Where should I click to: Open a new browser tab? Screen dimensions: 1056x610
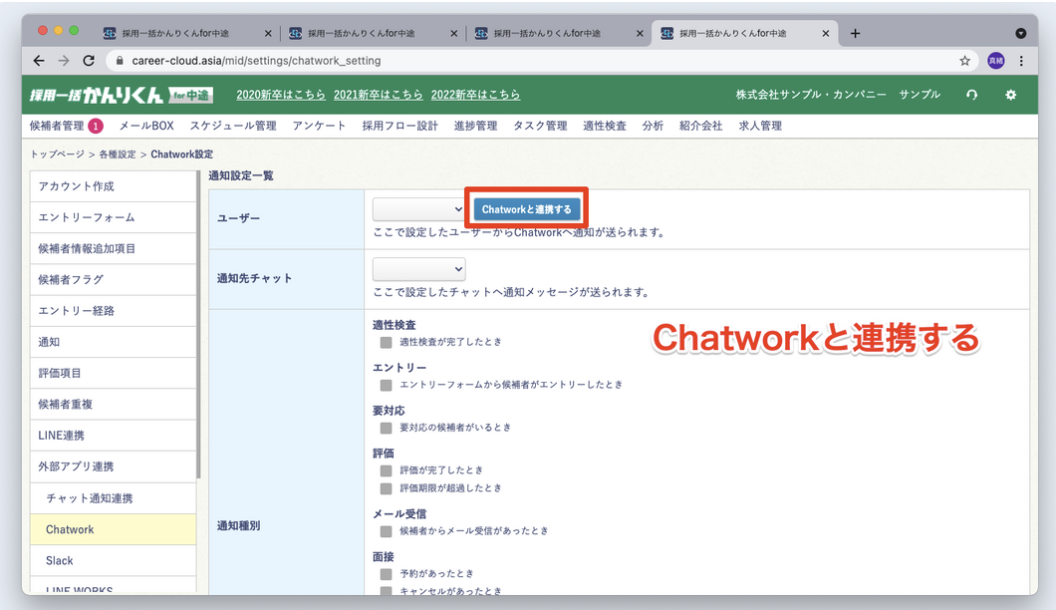(x=855, y=33)
